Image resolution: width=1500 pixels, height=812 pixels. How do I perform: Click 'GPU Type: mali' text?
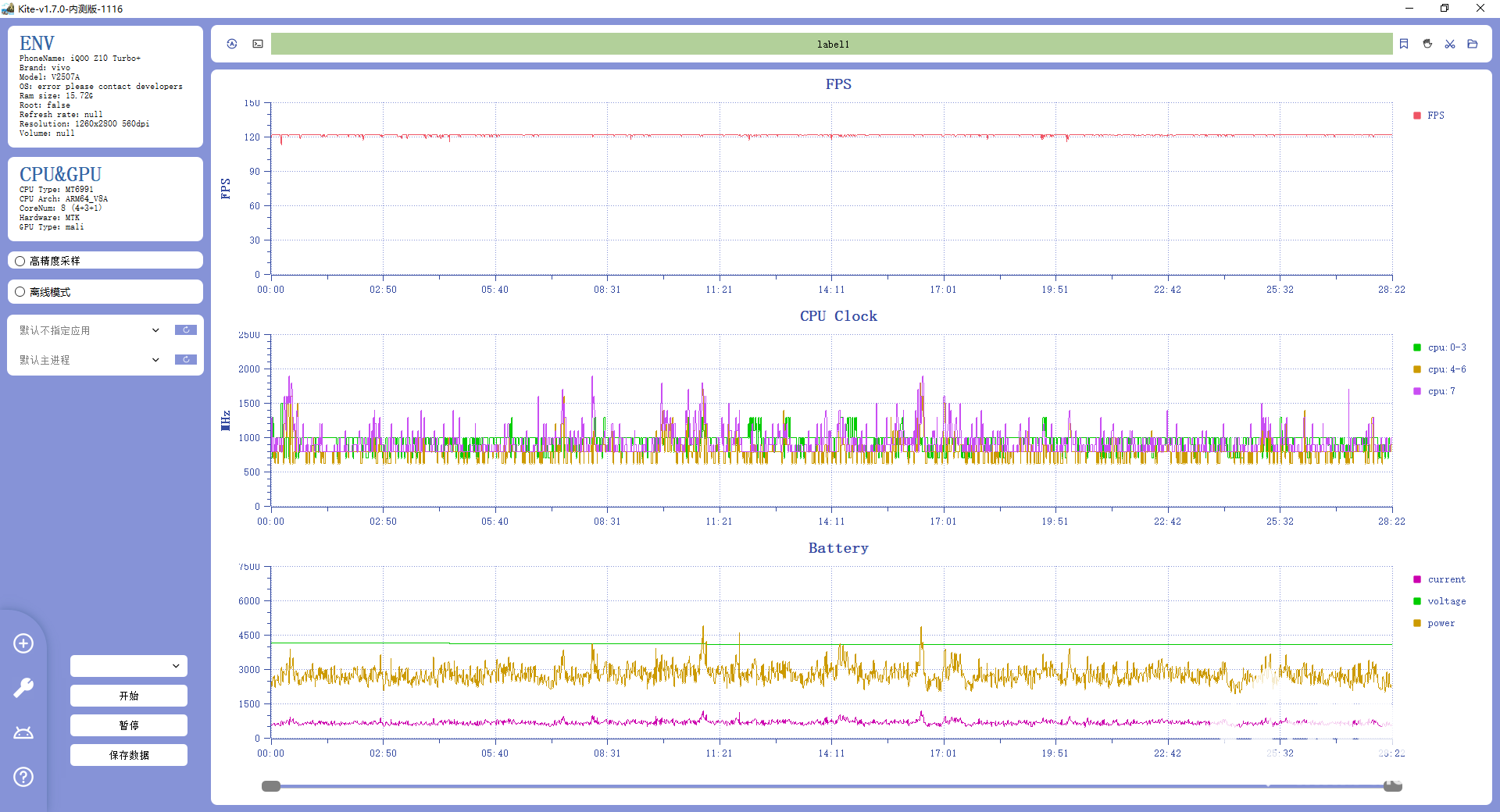pyautogui.click(x=52, y=227)
